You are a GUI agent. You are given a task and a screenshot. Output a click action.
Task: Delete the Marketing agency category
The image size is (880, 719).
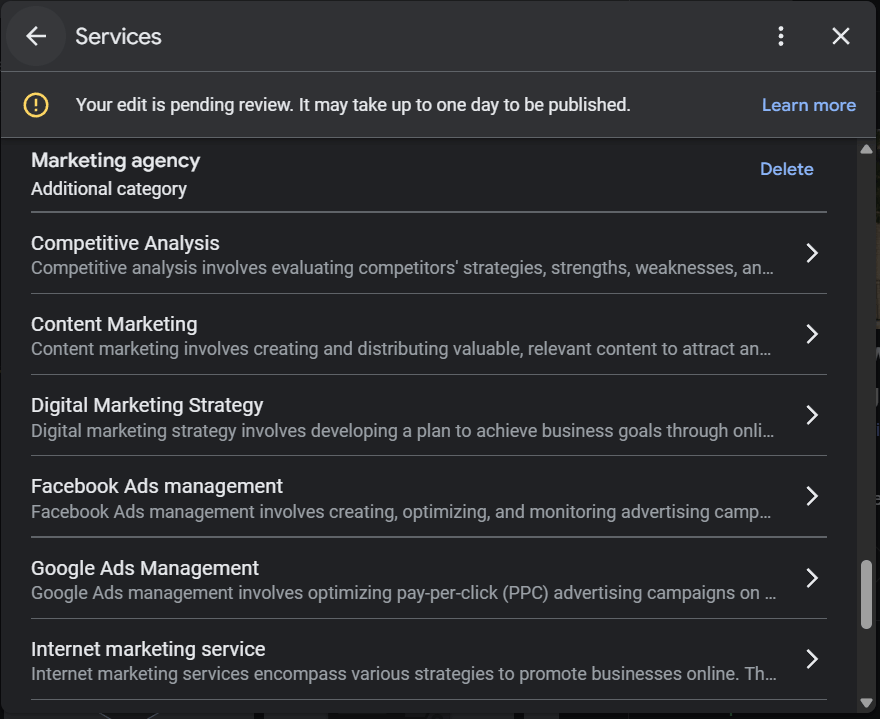pyautogui.click(x=787, y=169)
